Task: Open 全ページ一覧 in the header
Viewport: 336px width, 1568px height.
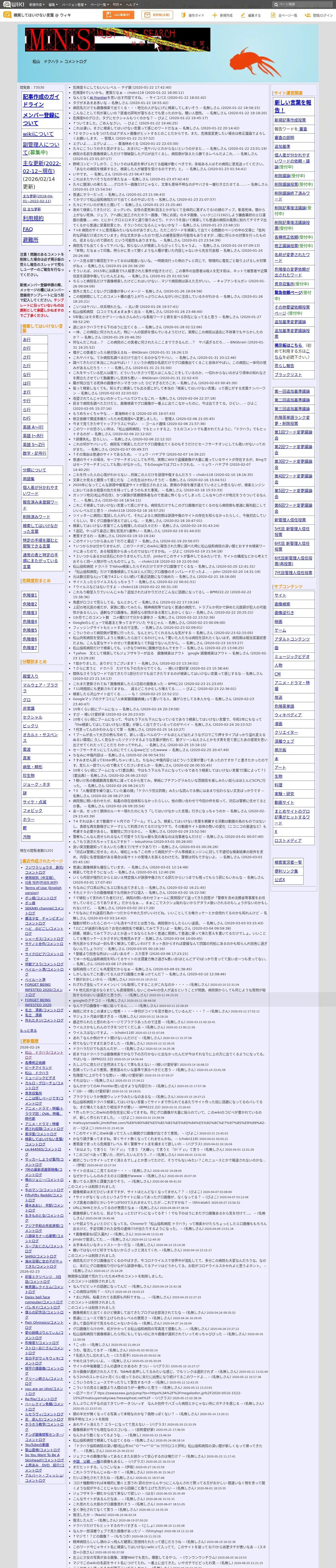Action: [285, 15]
